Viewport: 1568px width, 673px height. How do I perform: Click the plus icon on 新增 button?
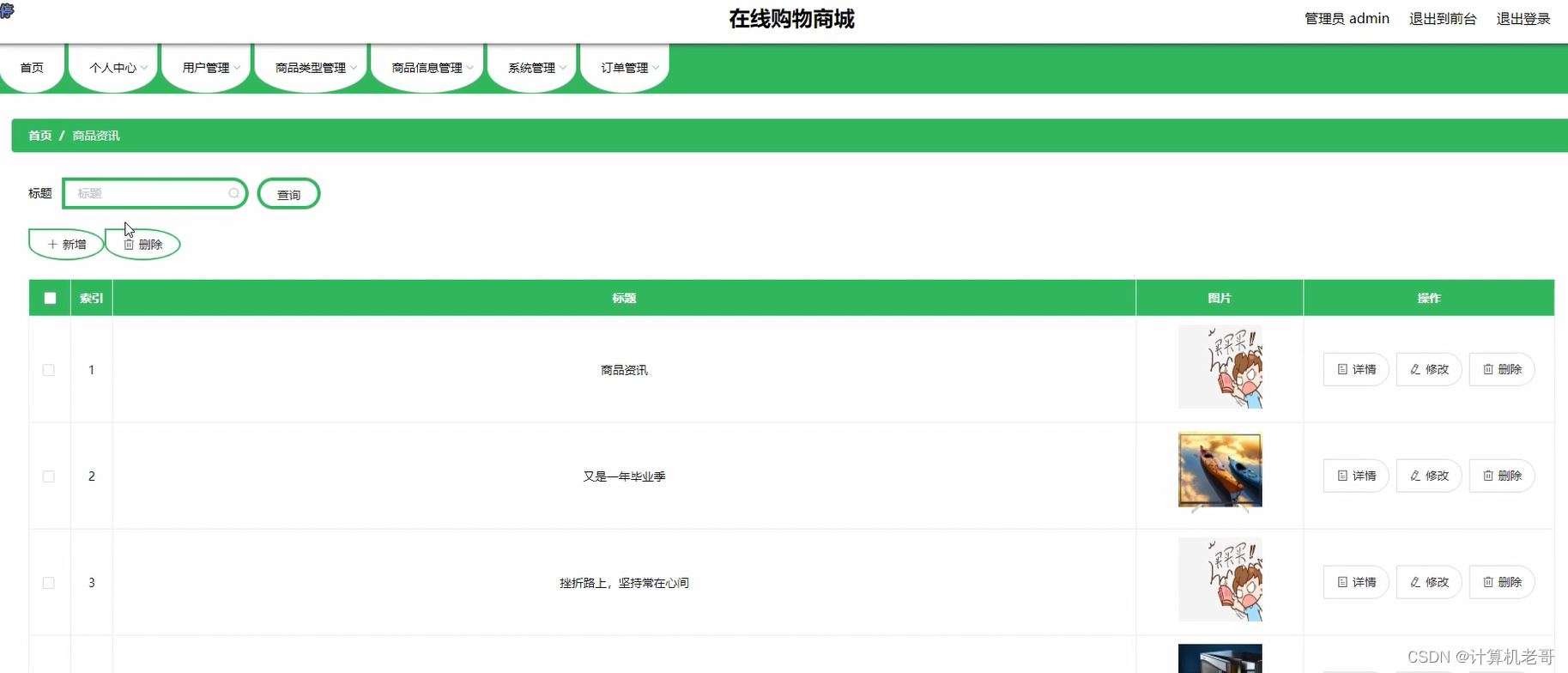click(52, 245)
